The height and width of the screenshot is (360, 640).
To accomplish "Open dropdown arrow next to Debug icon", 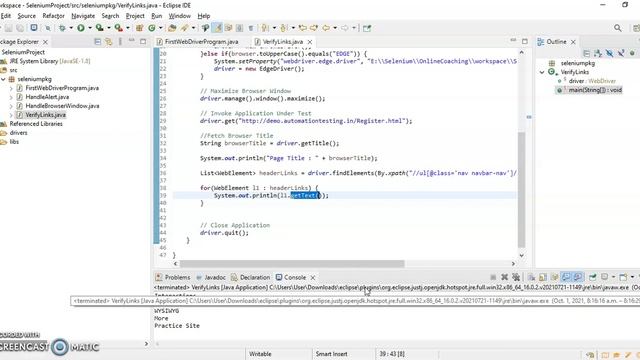I will tap(71, 28).
